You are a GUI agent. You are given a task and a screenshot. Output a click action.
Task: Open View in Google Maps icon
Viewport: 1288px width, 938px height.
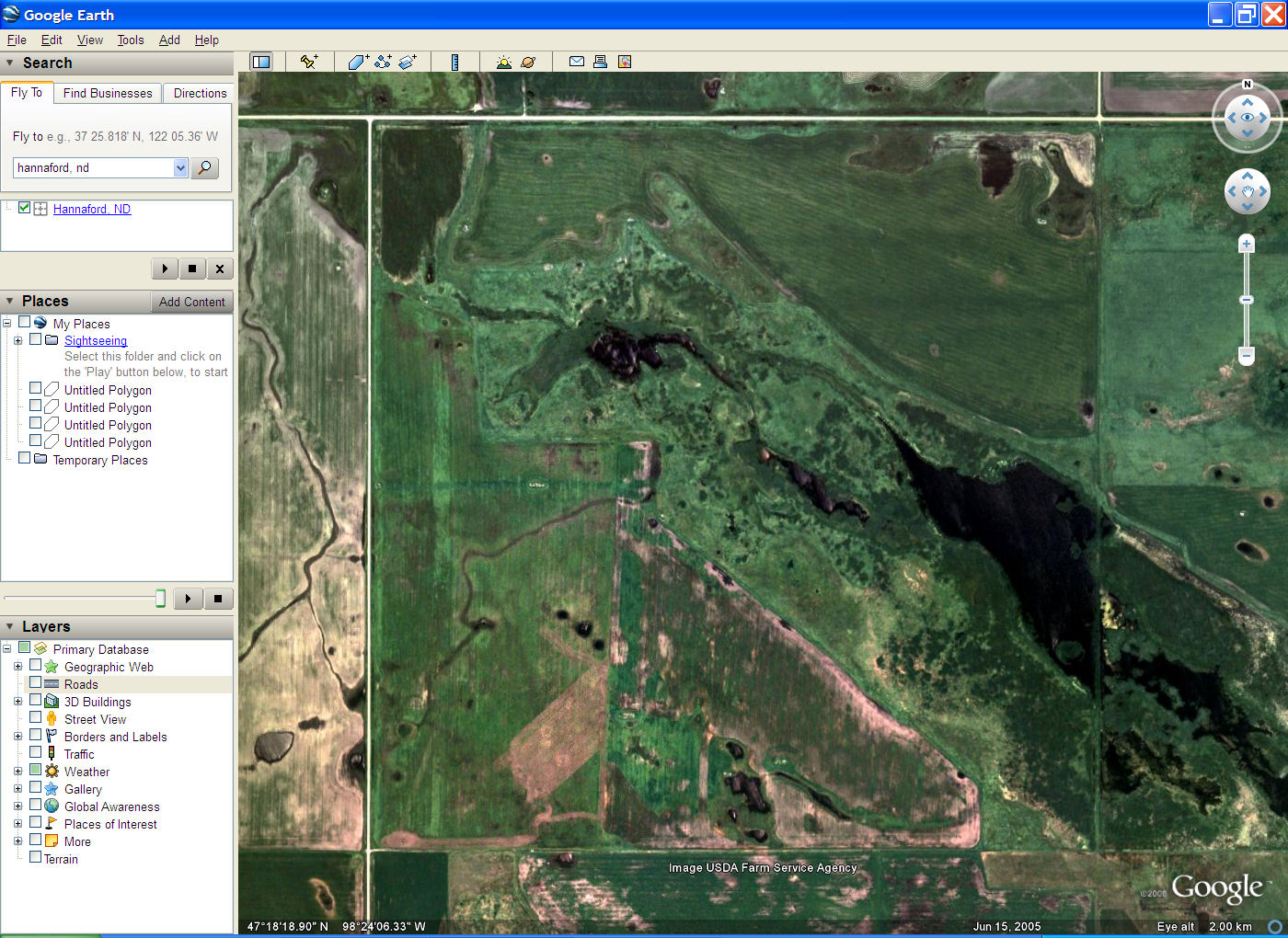625,62
